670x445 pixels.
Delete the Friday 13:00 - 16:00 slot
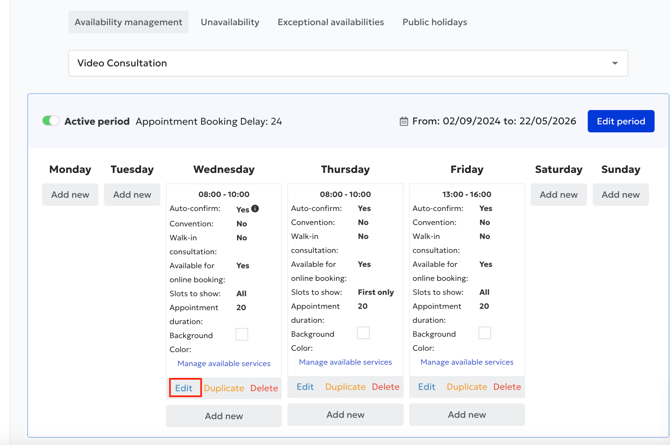coord(507,387)
